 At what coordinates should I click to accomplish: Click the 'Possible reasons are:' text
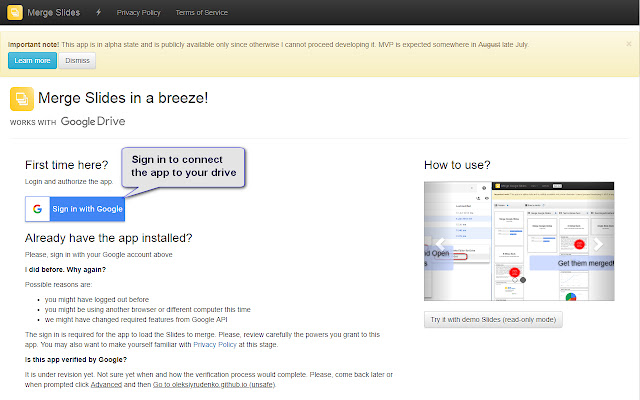point(58,284)
